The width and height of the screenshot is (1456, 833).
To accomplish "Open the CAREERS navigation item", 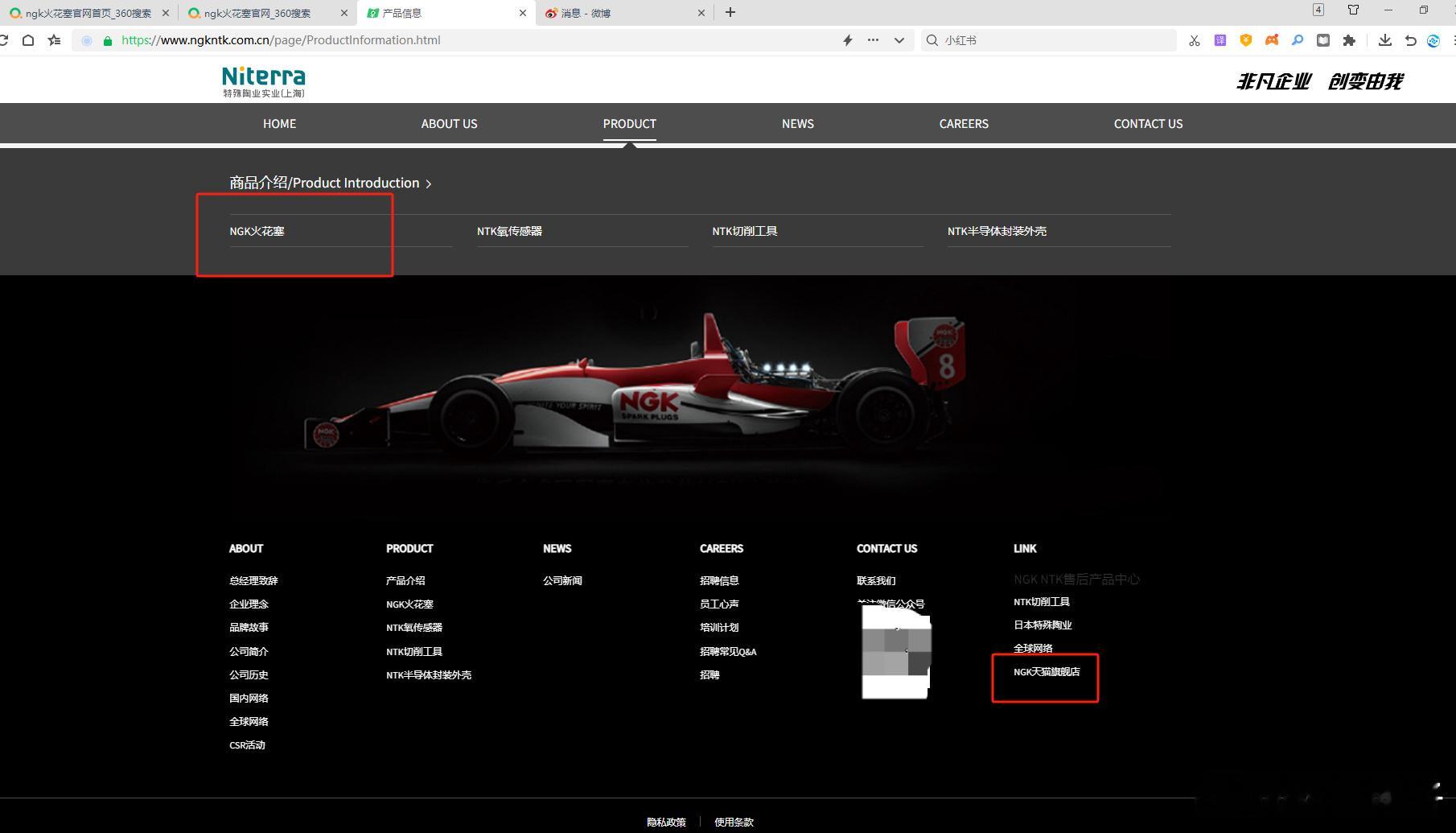I will 964,123.
